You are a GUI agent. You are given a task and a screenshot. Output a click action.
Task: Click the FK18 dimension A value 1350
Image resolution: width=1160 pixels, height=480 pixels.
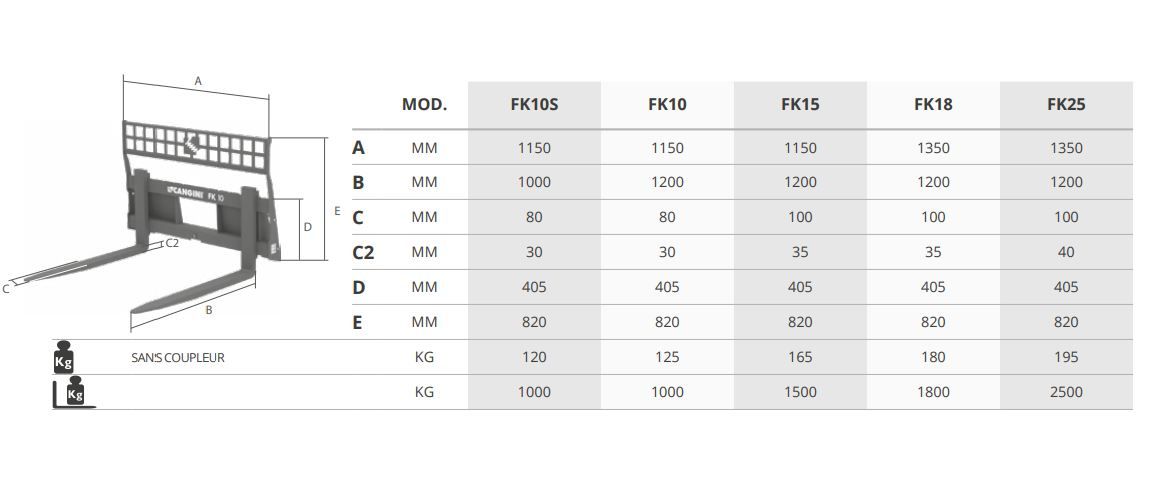tap(933, 148)
